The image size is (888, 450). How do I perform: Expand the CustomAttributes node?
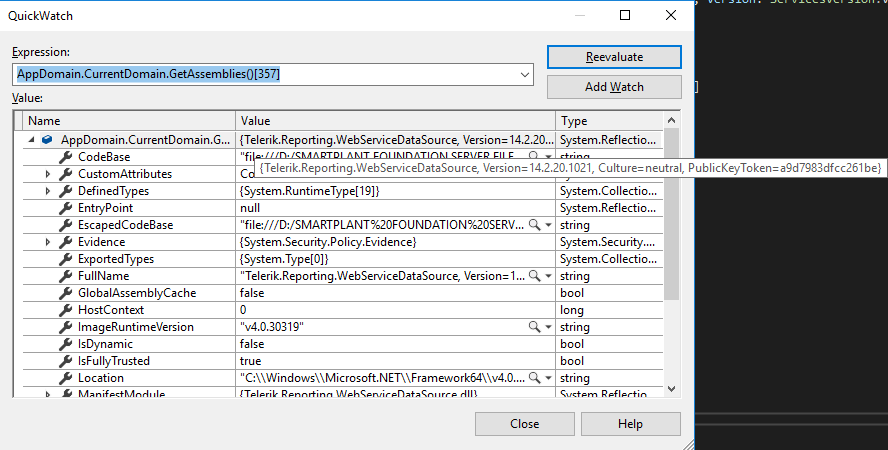tap(48, 174)
